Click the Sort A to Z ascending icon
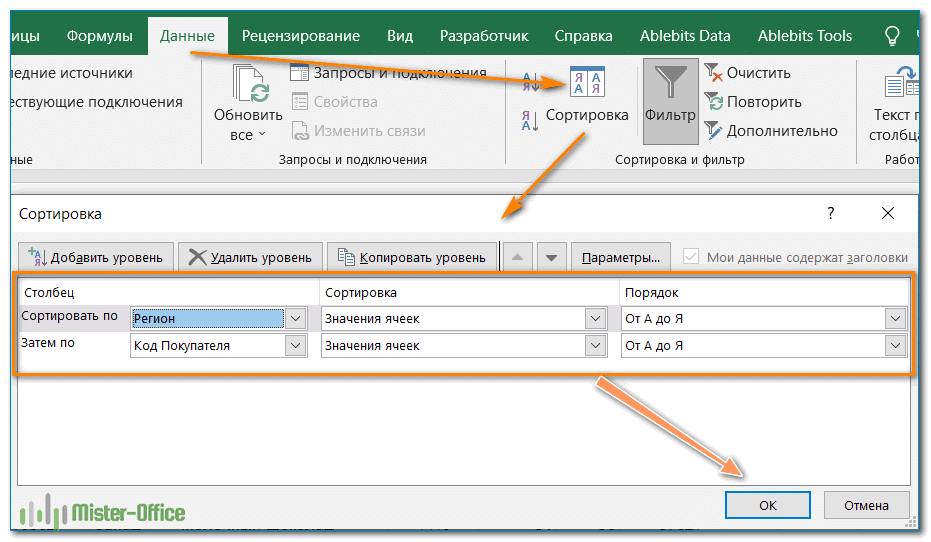 click(x=529, y=84)
